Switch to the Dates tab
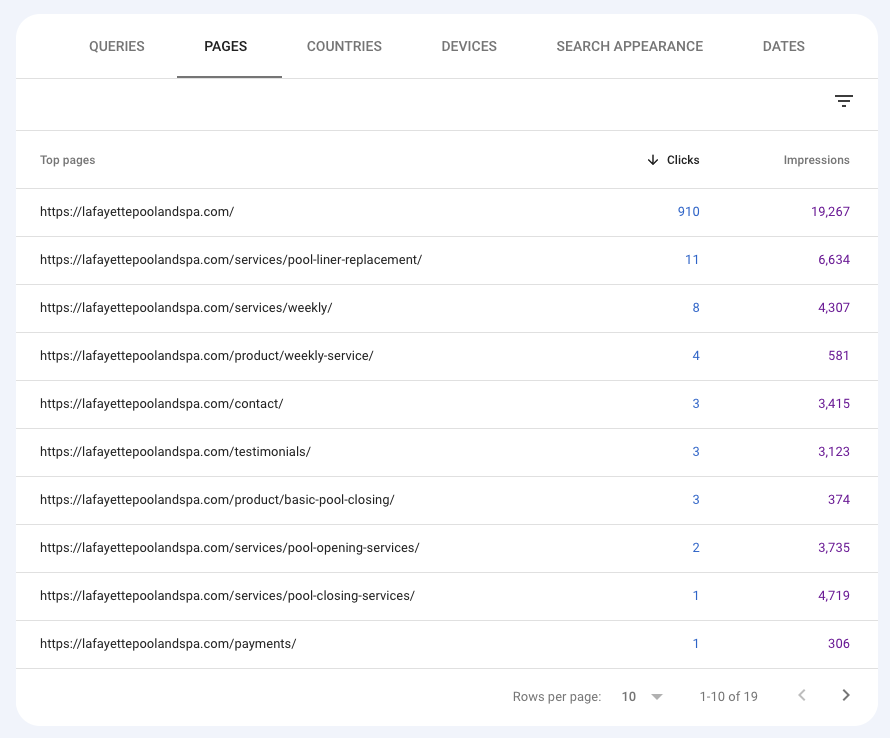The height and width of the screenshot is (738, 890). (x=783, y=47)
